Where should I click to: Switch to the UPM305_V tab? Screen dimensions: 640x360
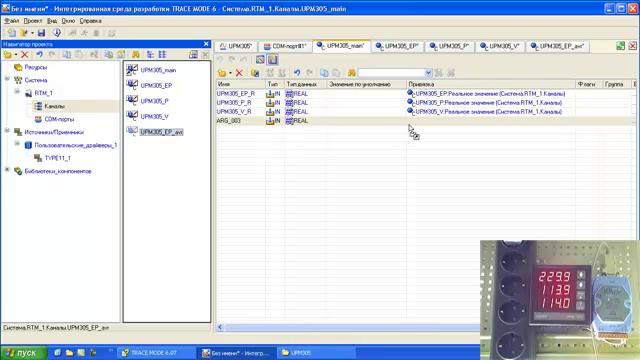[x=500, y=46]
